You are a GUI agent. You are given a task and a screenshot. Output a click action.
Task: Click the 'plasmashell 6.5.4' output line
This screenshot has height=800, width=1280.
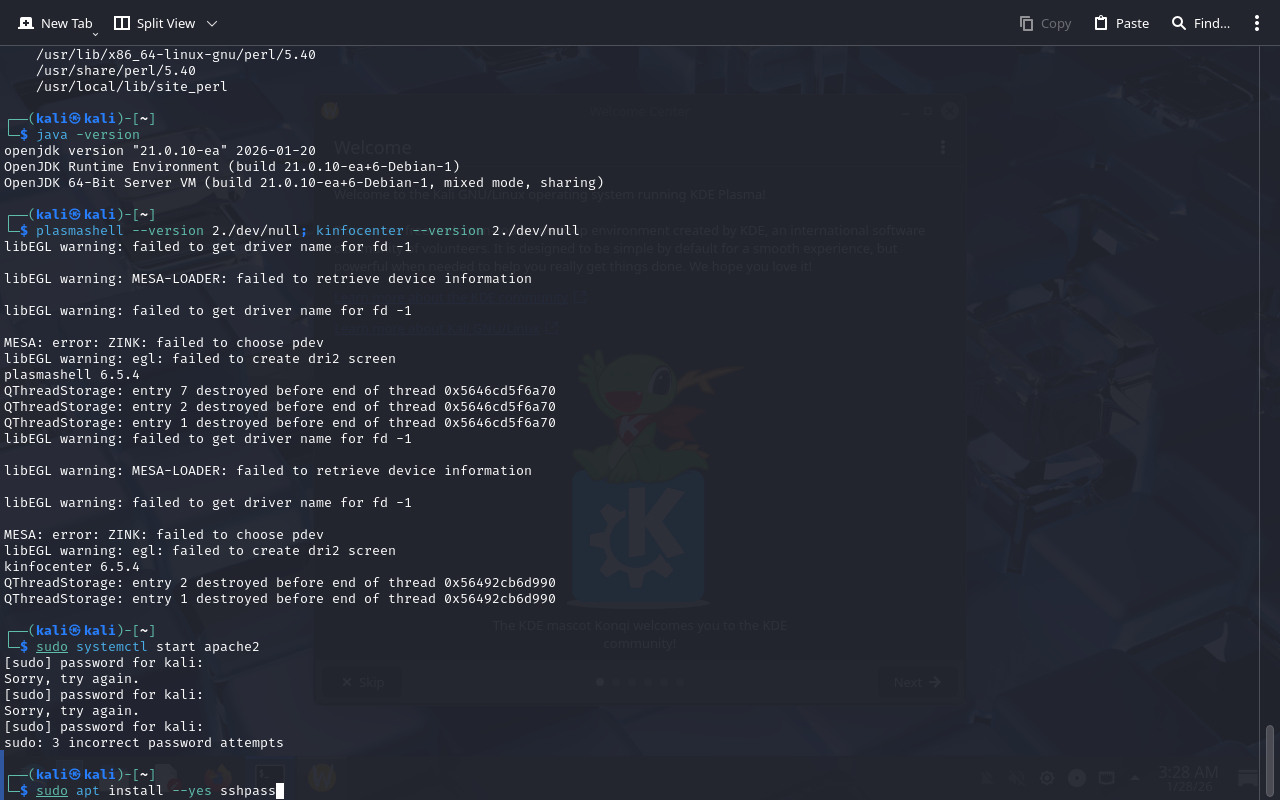[x=72, y=375]
